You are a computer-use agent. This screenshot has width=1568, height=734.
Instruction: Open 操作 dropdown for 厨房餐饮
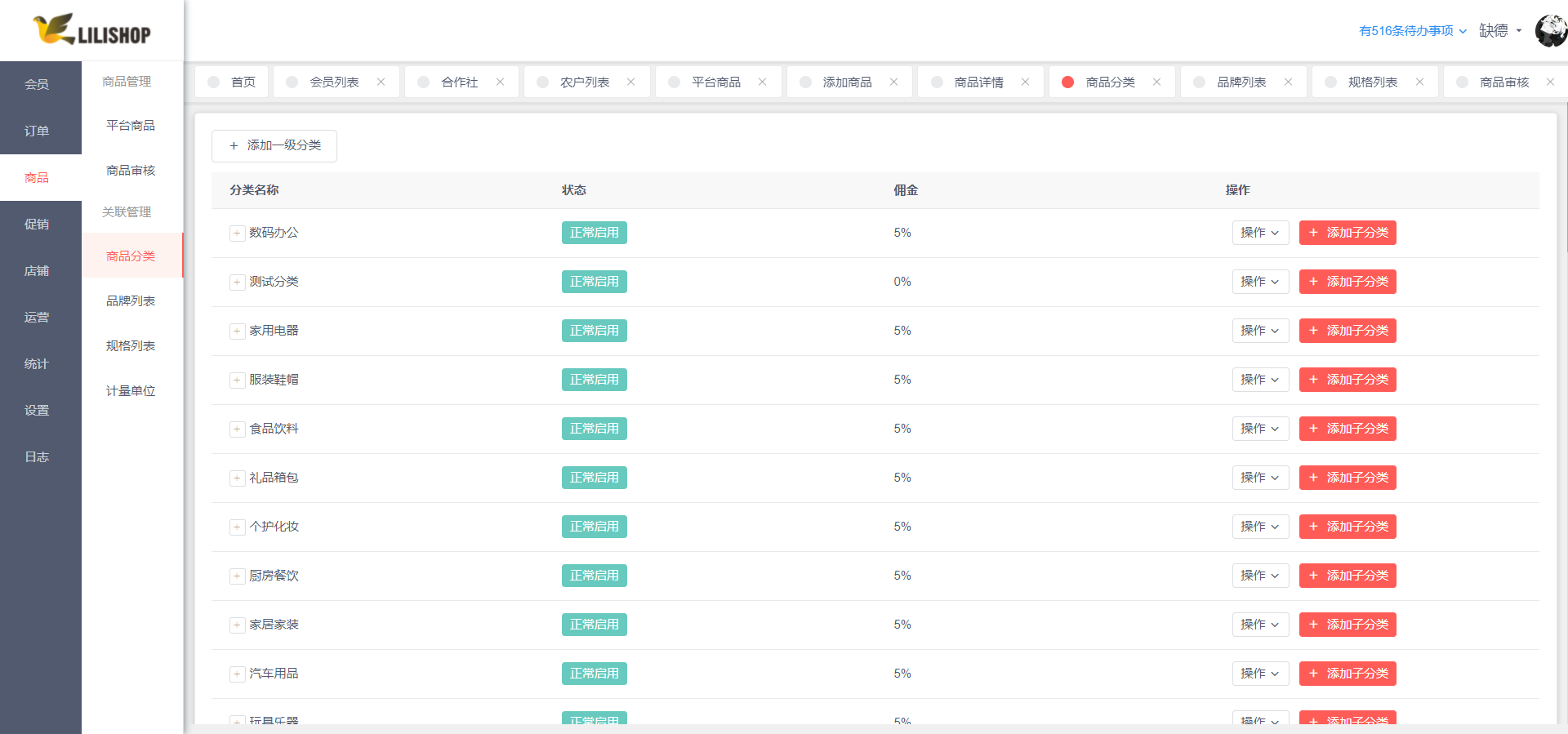(1260, 576)
